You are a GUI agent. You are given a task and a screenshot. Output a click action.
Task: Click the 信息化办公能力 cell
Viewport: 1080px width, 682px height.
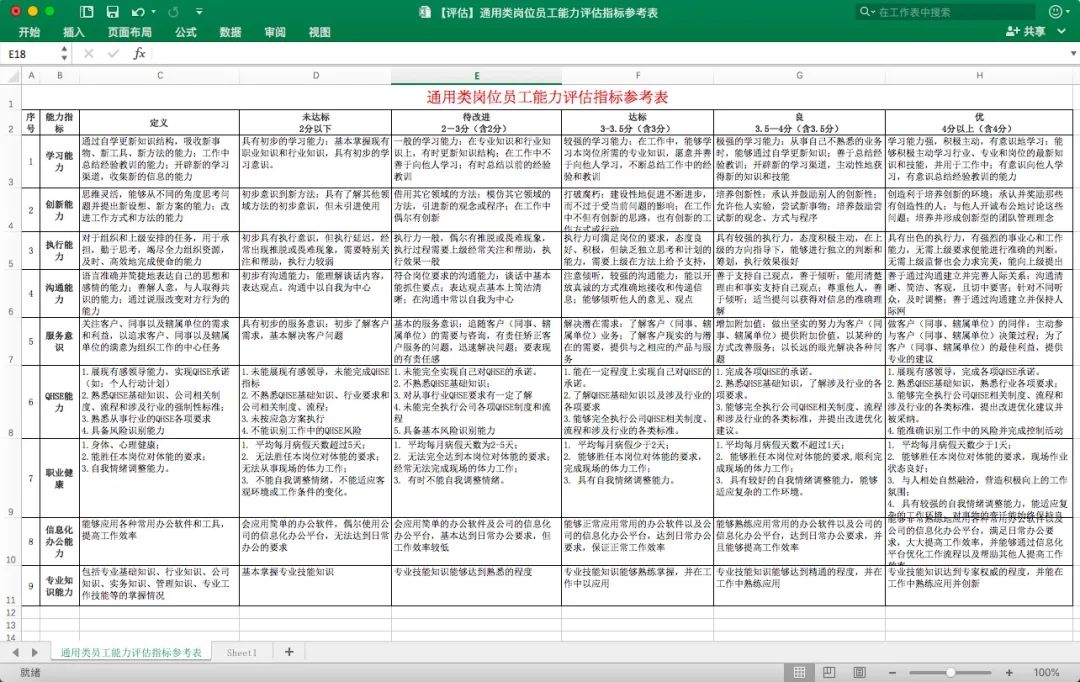click(59, 541)
